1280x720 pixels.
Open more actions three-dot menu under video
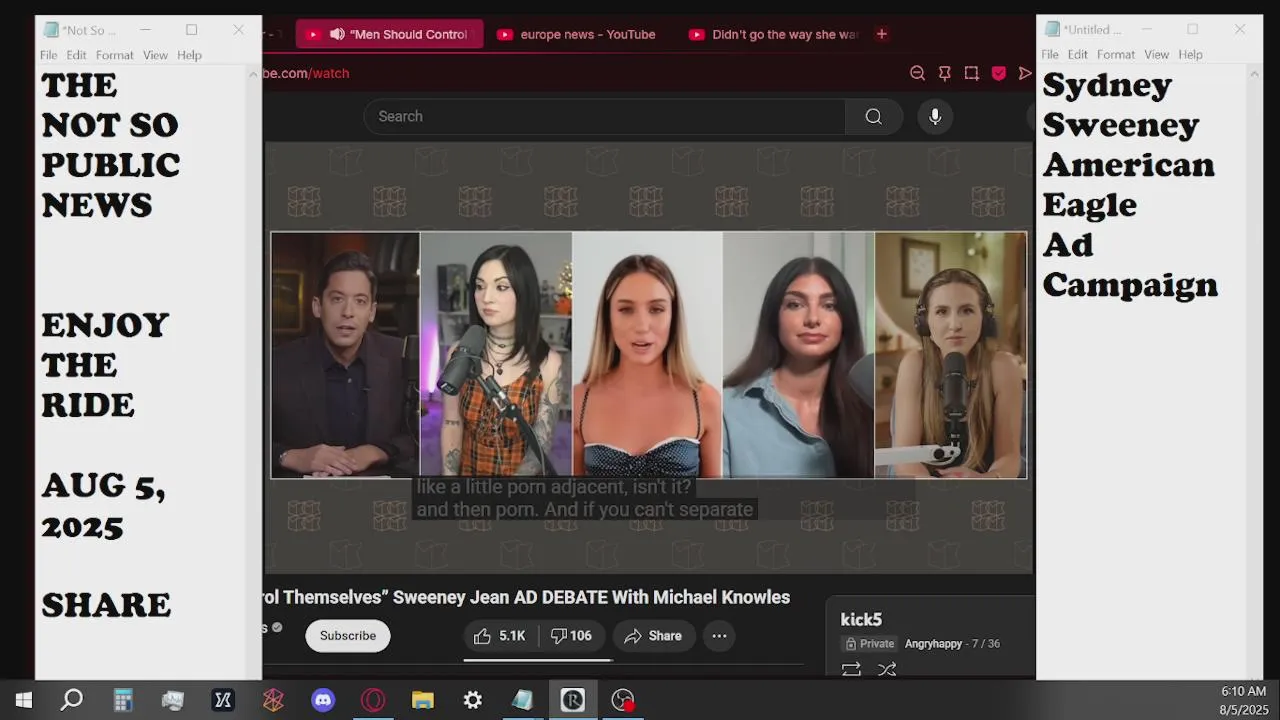(x=719, y=636)
